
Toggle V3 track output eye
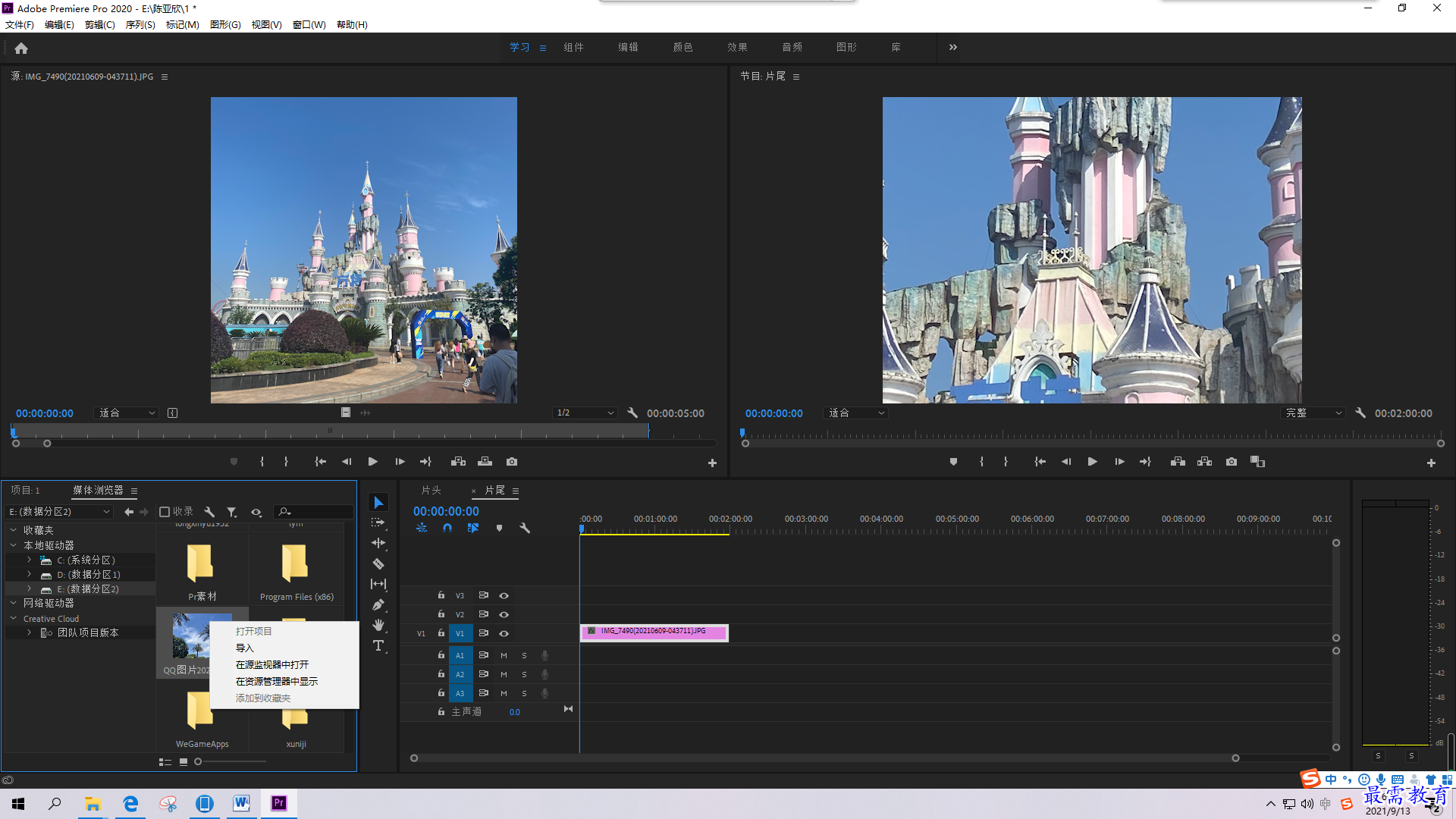click(x=504, y=595)
